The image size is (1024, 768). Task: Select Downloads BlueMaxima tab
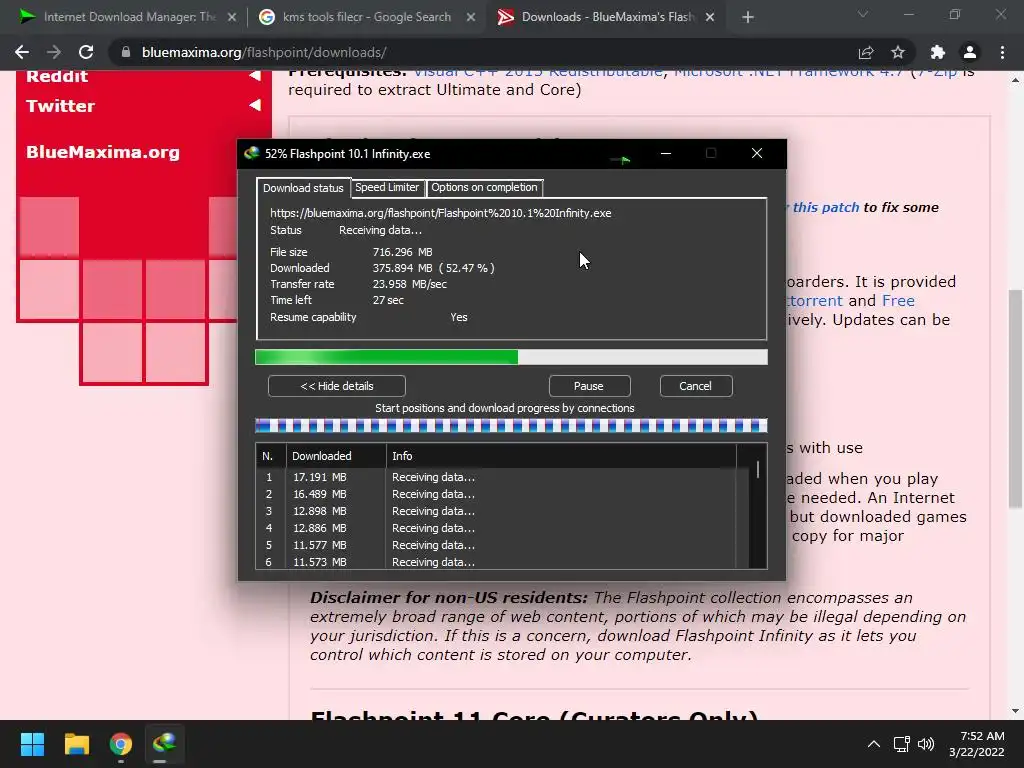(x=606, y=17)
